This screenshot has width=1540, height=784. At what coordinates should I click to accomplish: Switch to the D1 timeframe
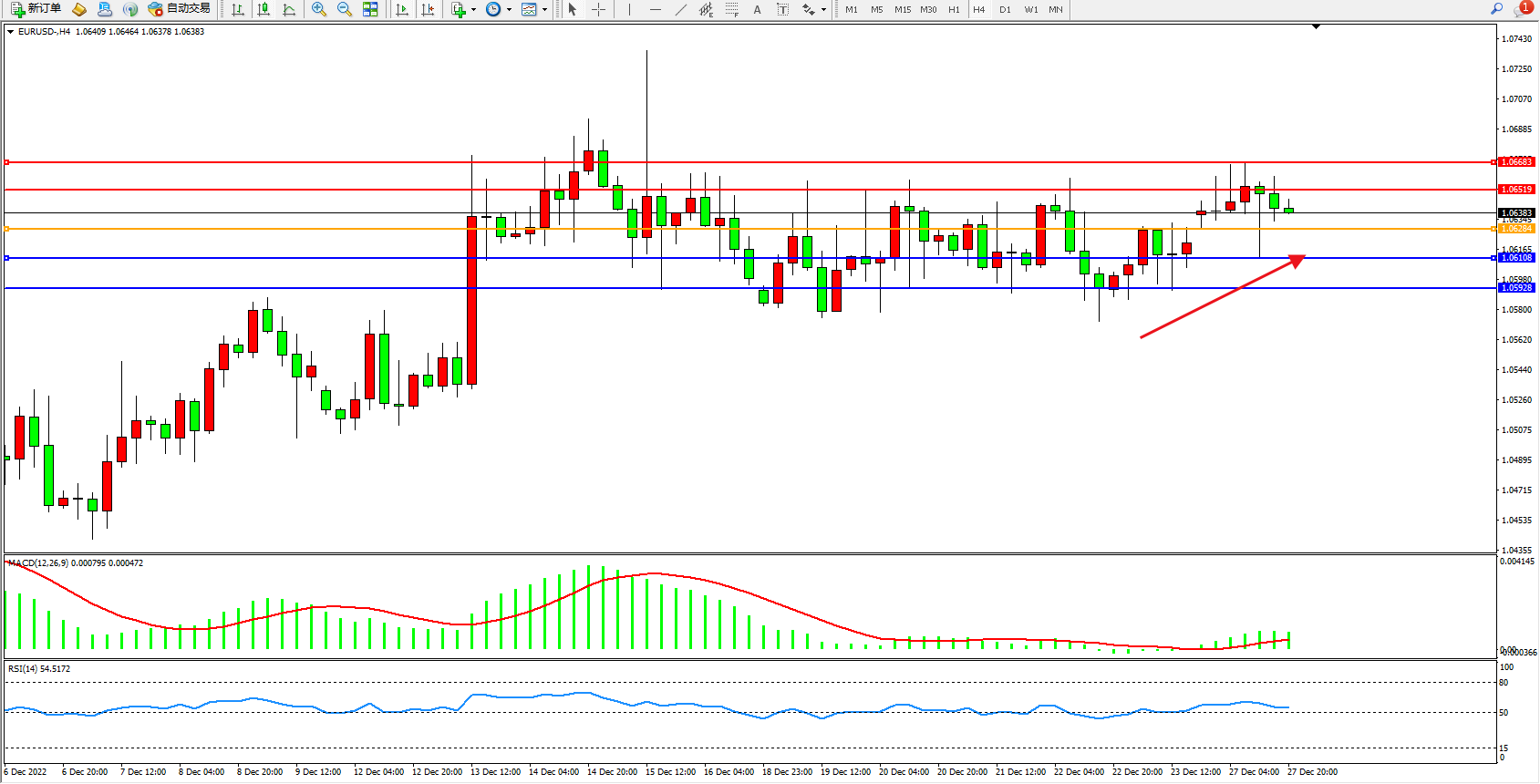[x=1005, y=9]
